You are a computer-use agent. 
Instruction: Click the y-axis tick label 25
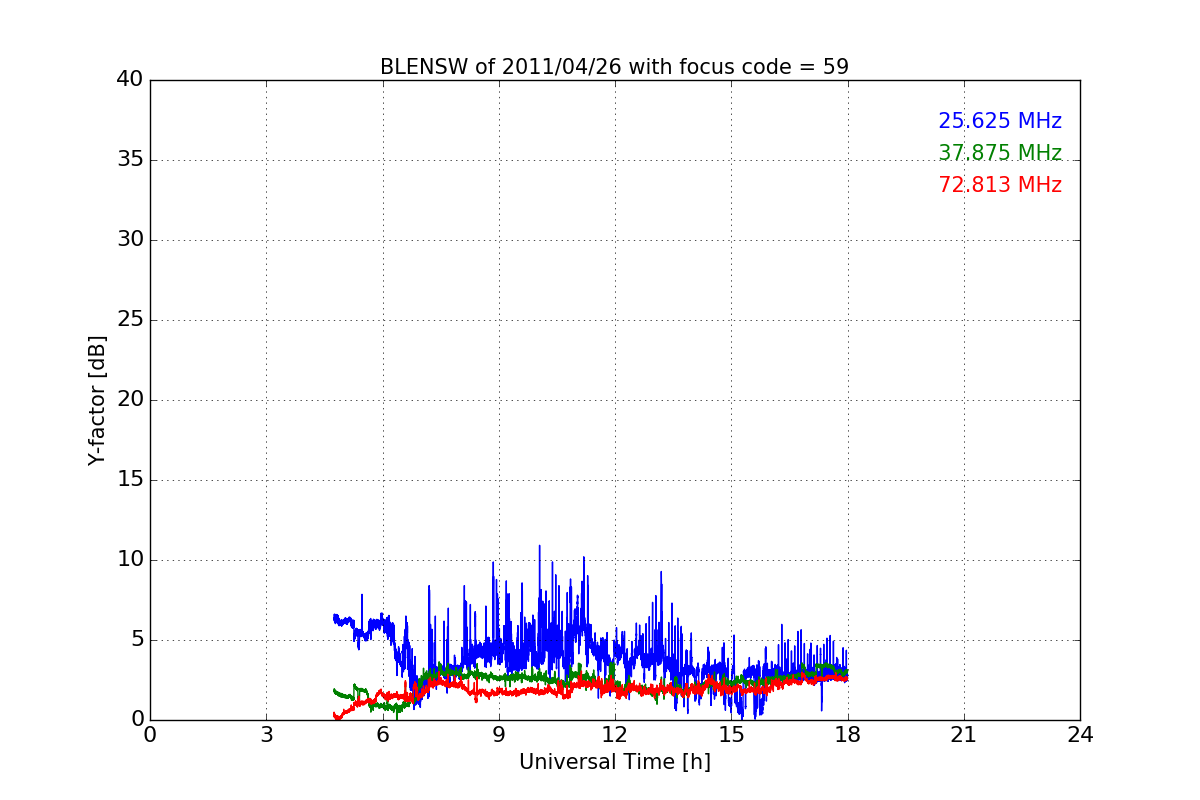pos(130,320)
